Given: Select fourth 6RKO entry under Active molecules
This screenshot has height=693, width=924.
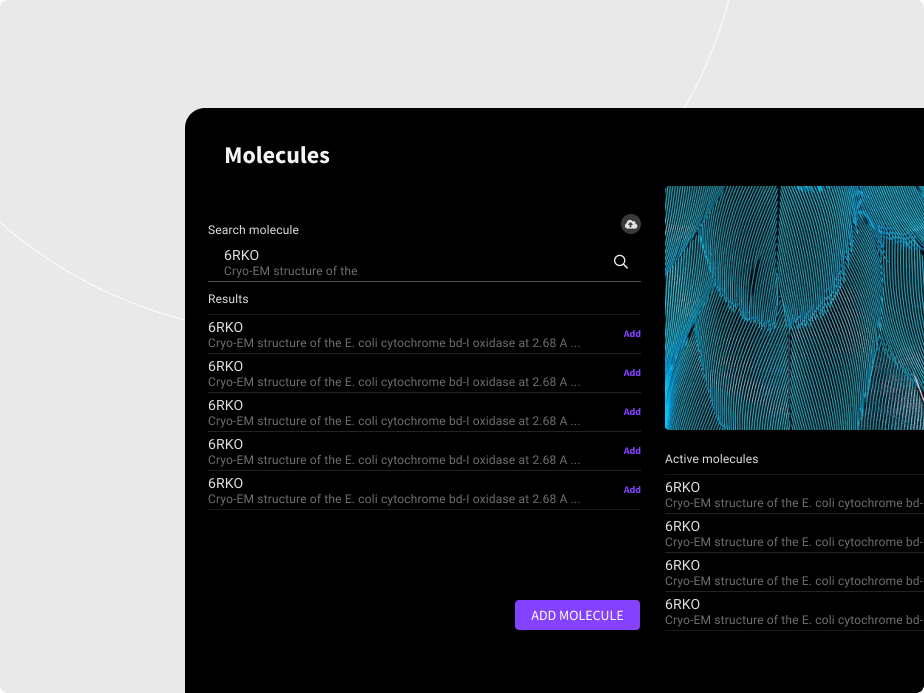Looking at the screenshot, I should 794,612.
